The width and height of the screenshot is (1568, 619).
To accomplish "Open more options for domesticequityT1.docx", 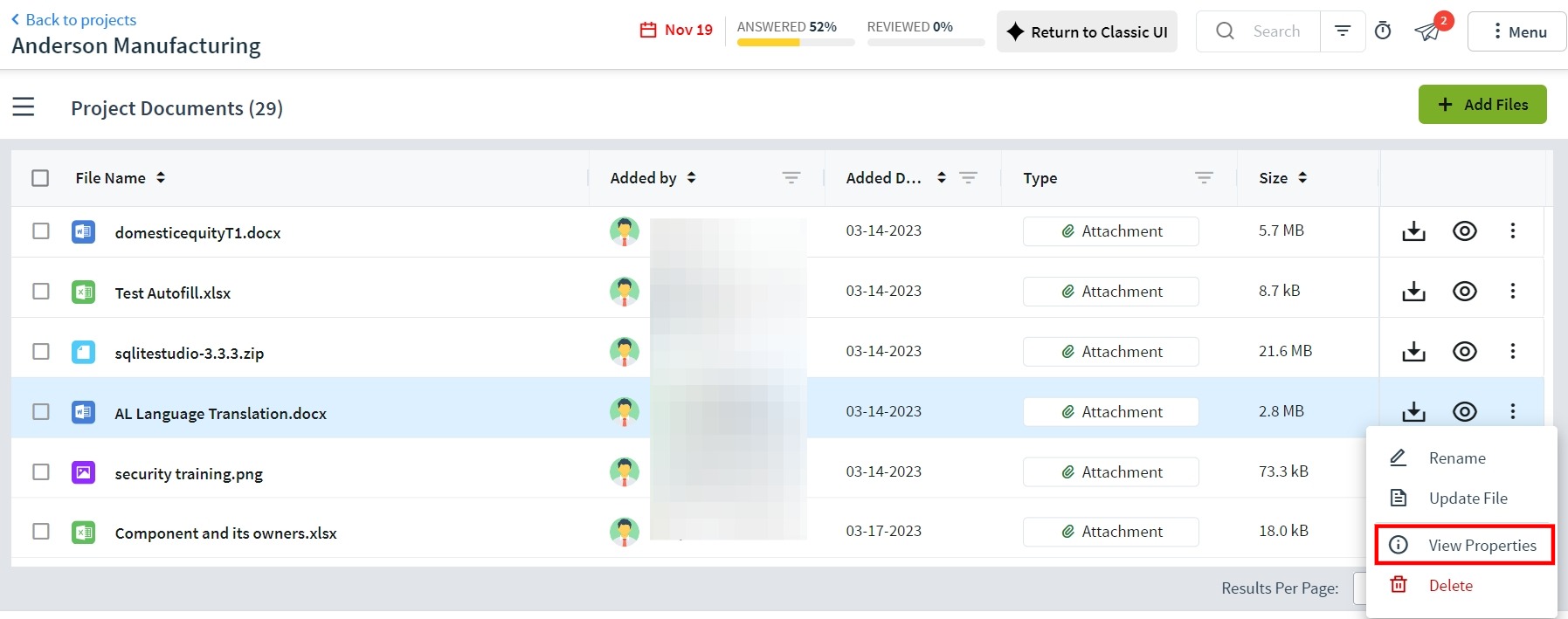I will 1513,231.
